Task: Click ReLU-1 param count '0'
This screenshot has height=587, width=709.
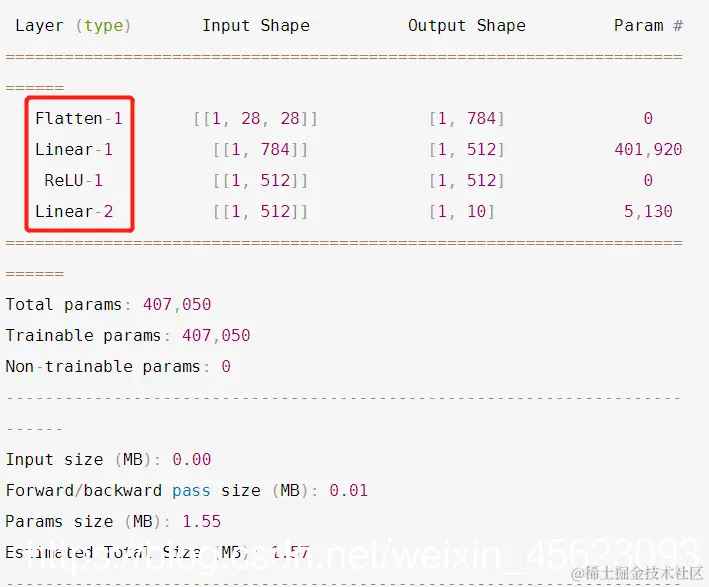Action: (648, 180)
